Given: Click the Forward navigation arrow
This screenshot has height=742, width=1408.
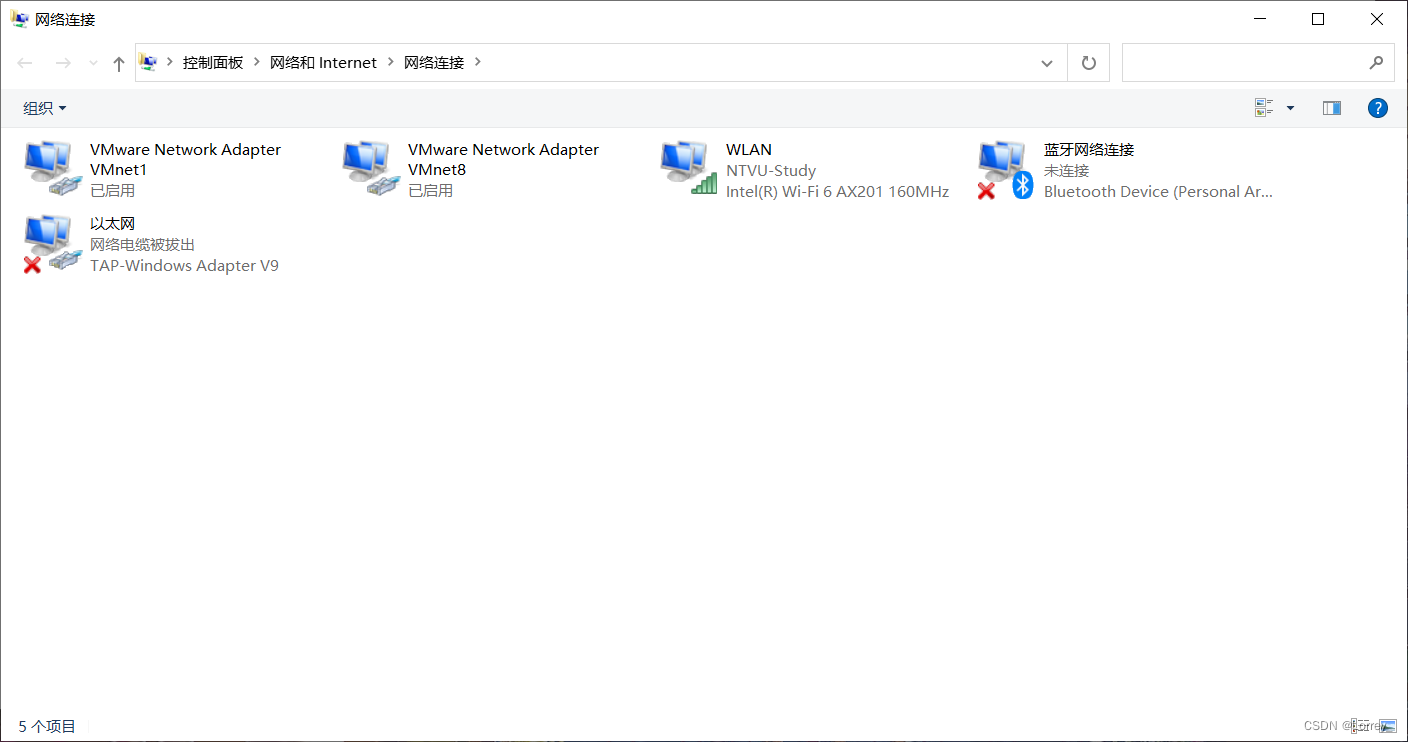Looking at the screenshot, I should (63, 63).
